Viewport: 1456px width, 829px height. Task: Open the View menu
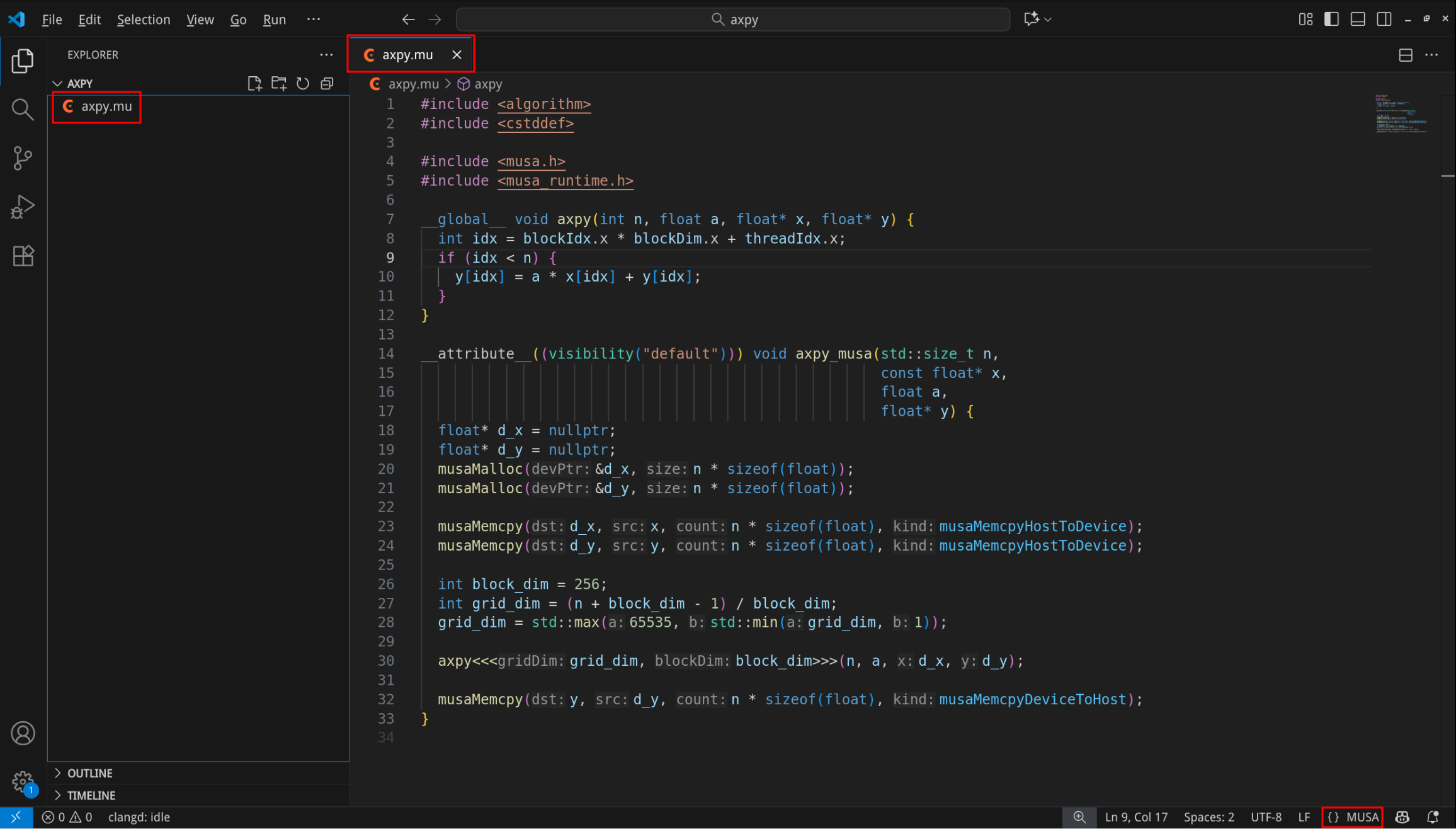200,20
